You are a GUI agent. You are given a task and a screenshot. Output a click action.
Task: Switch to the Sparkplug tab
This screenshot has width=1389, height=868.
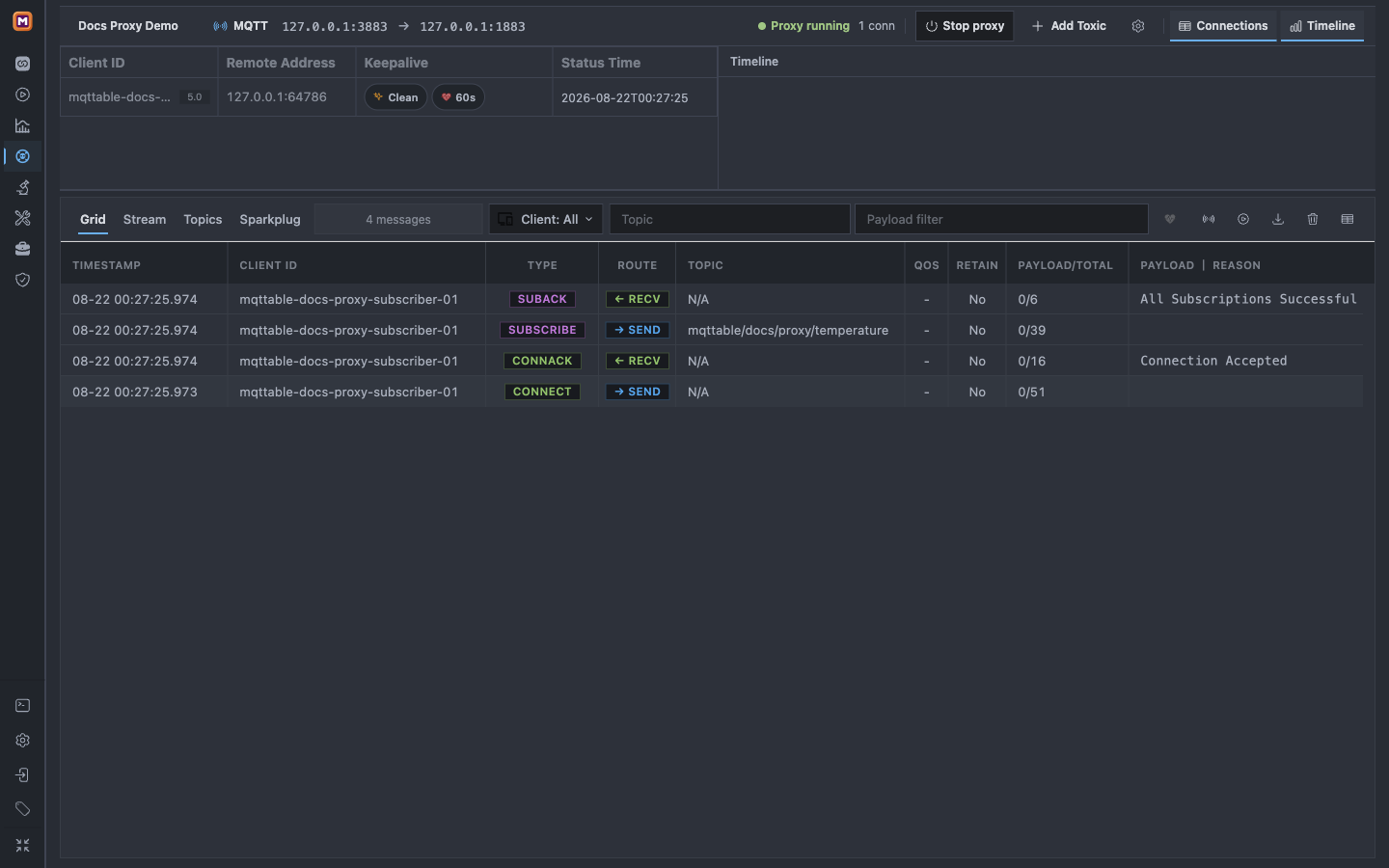click(270, 219)
